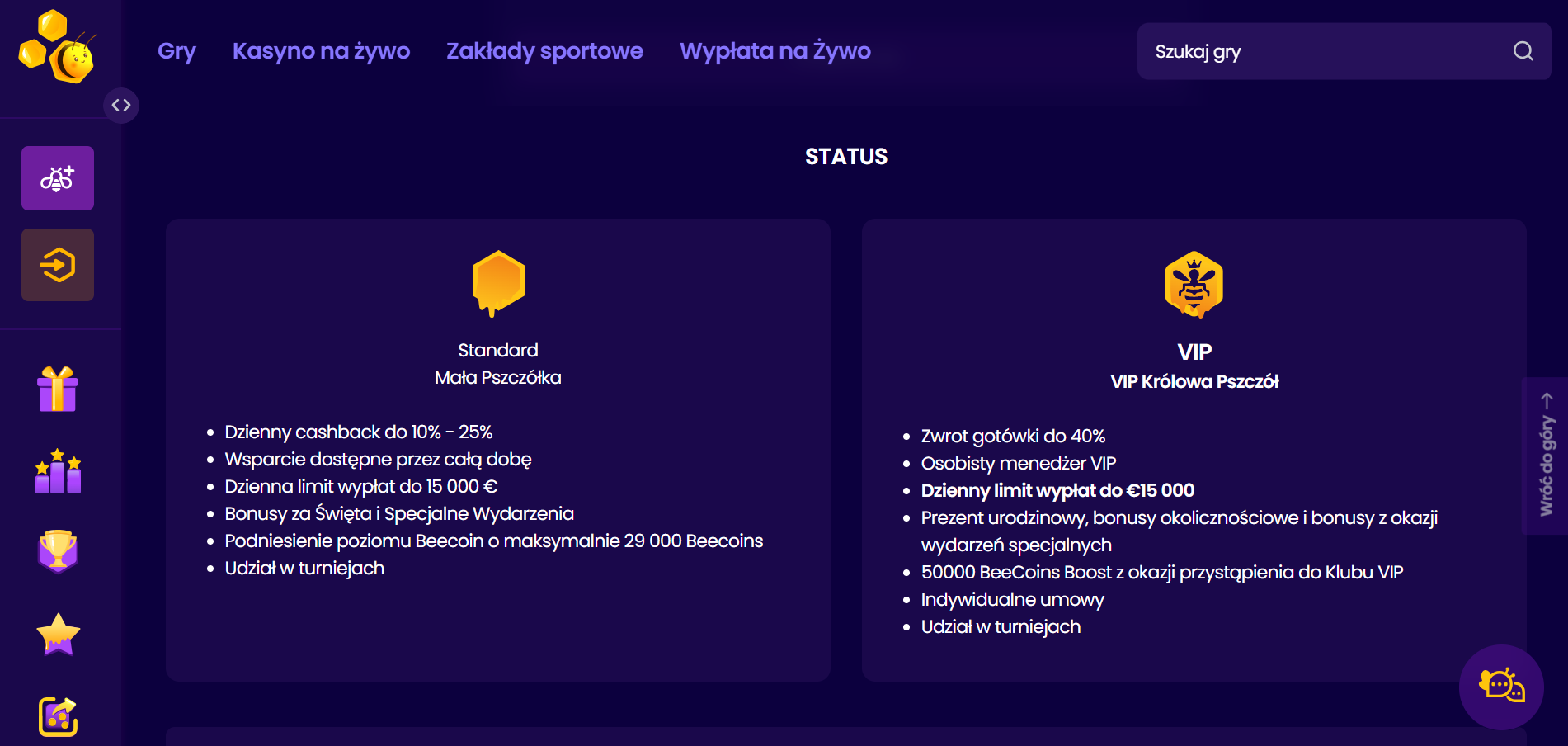
Task: Click the VIP queen bee badge
Action: tap(1194, 285)
